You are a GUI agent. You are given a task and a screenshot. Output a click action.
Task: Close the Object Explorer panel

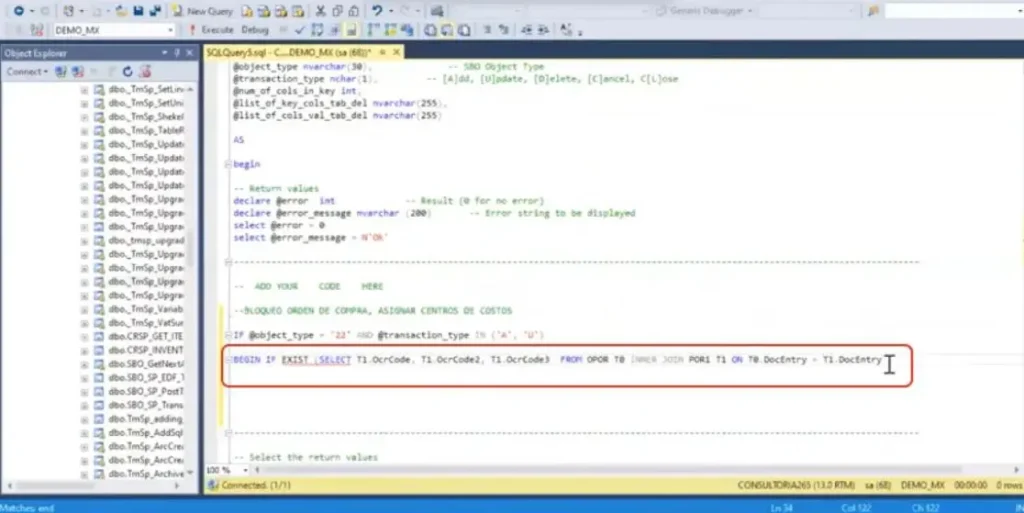189,53
